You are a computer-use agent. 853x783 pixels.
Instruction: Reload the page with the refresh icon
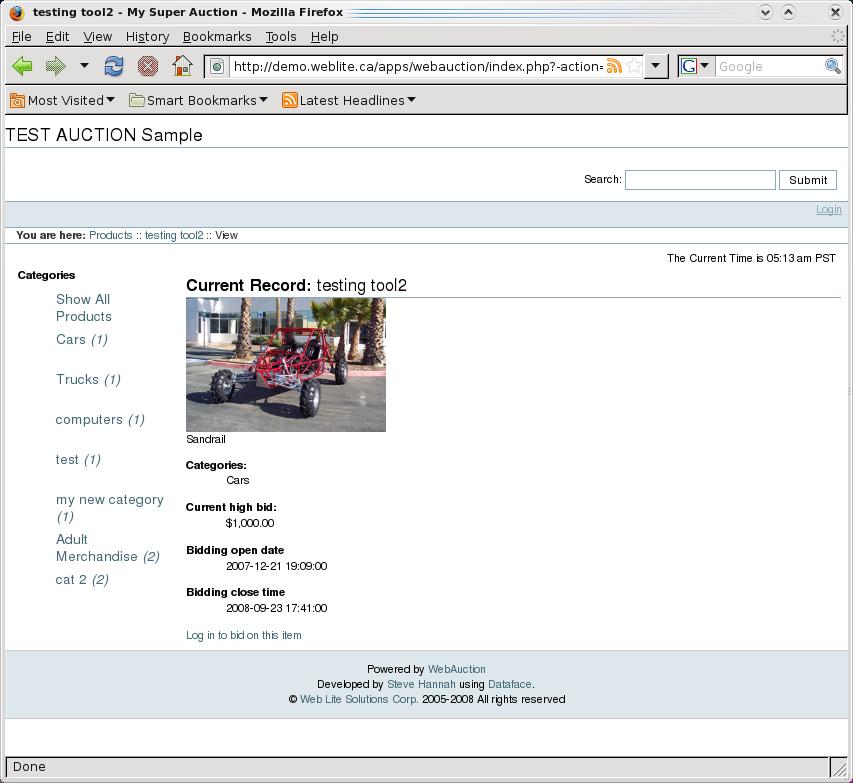tap(114, 66)
